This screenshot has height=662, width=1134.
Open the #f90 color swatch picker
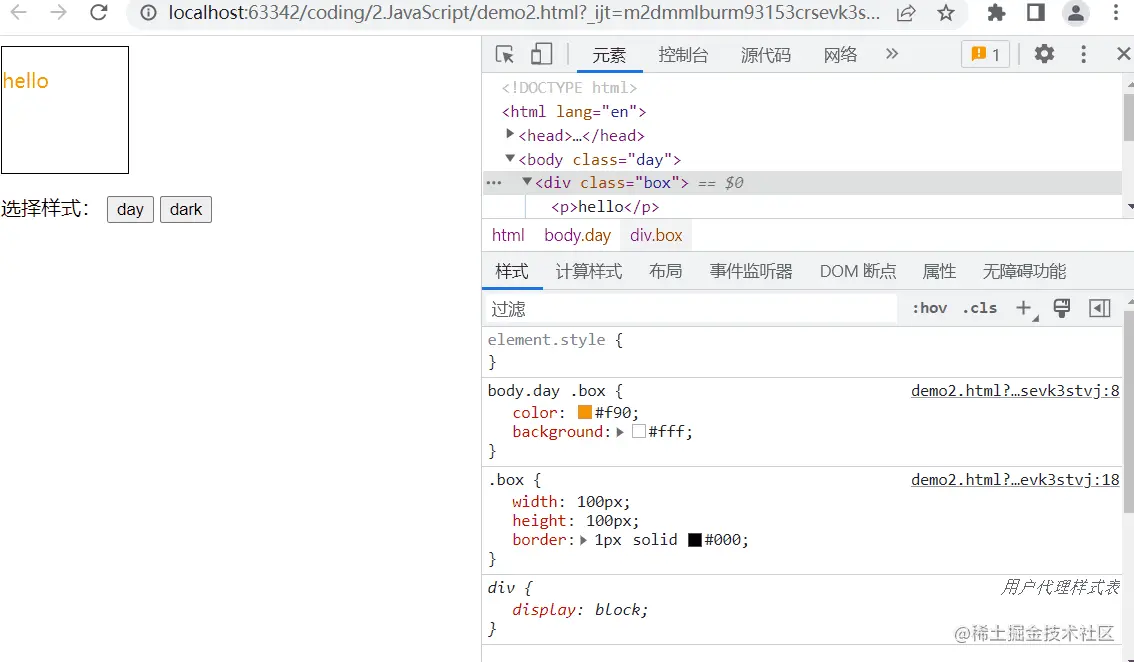(x=585, y=412)
